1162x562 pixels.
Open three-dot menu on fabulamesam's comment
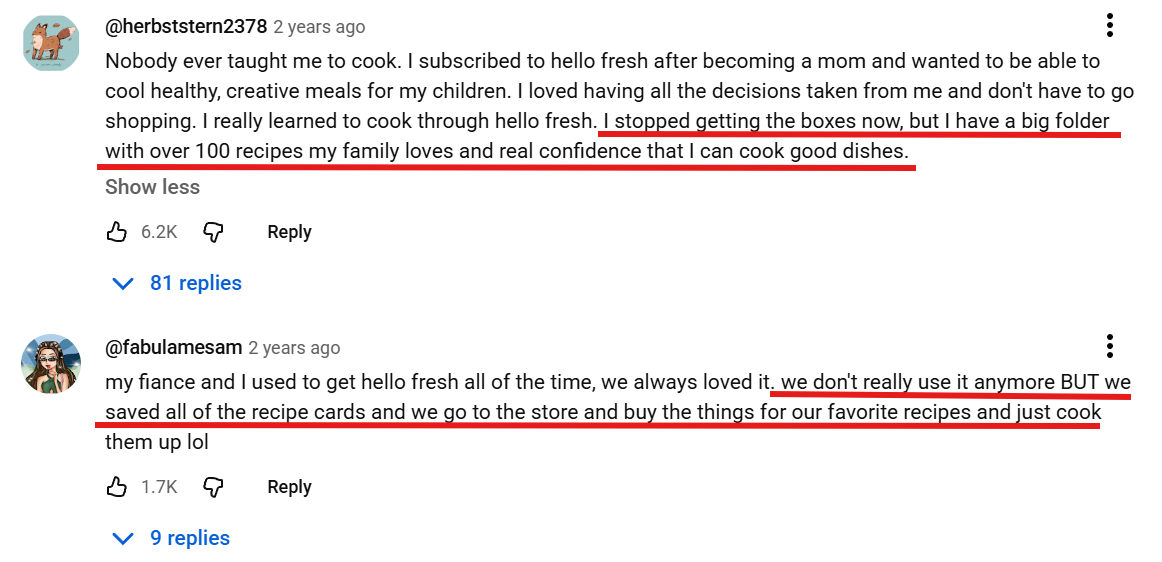(x=1110, y=346)
